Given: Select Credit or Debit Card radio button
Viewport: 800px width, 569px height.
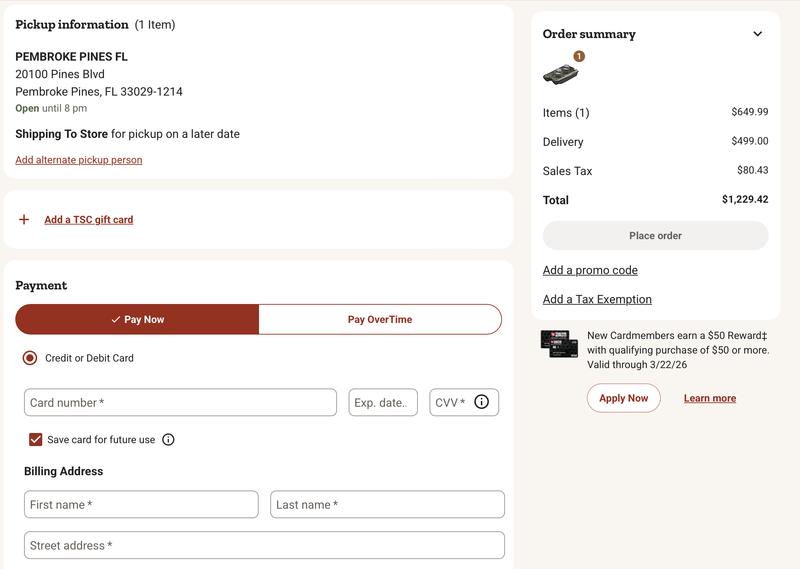Looking at the screenshot, I should [30, 358].
